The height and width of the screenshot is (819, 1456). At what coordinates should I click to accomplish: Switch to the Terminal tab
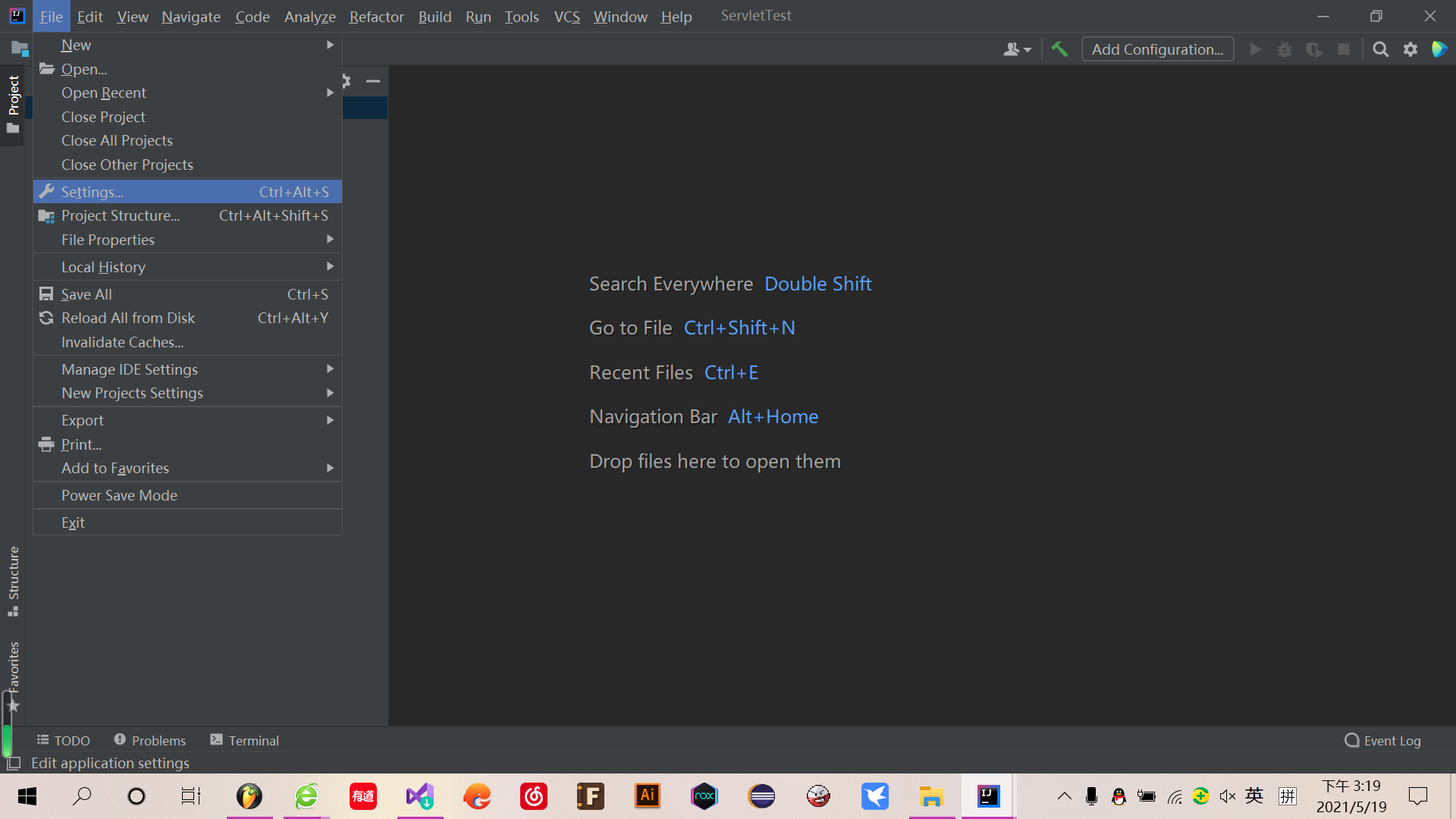pos(253,740)
